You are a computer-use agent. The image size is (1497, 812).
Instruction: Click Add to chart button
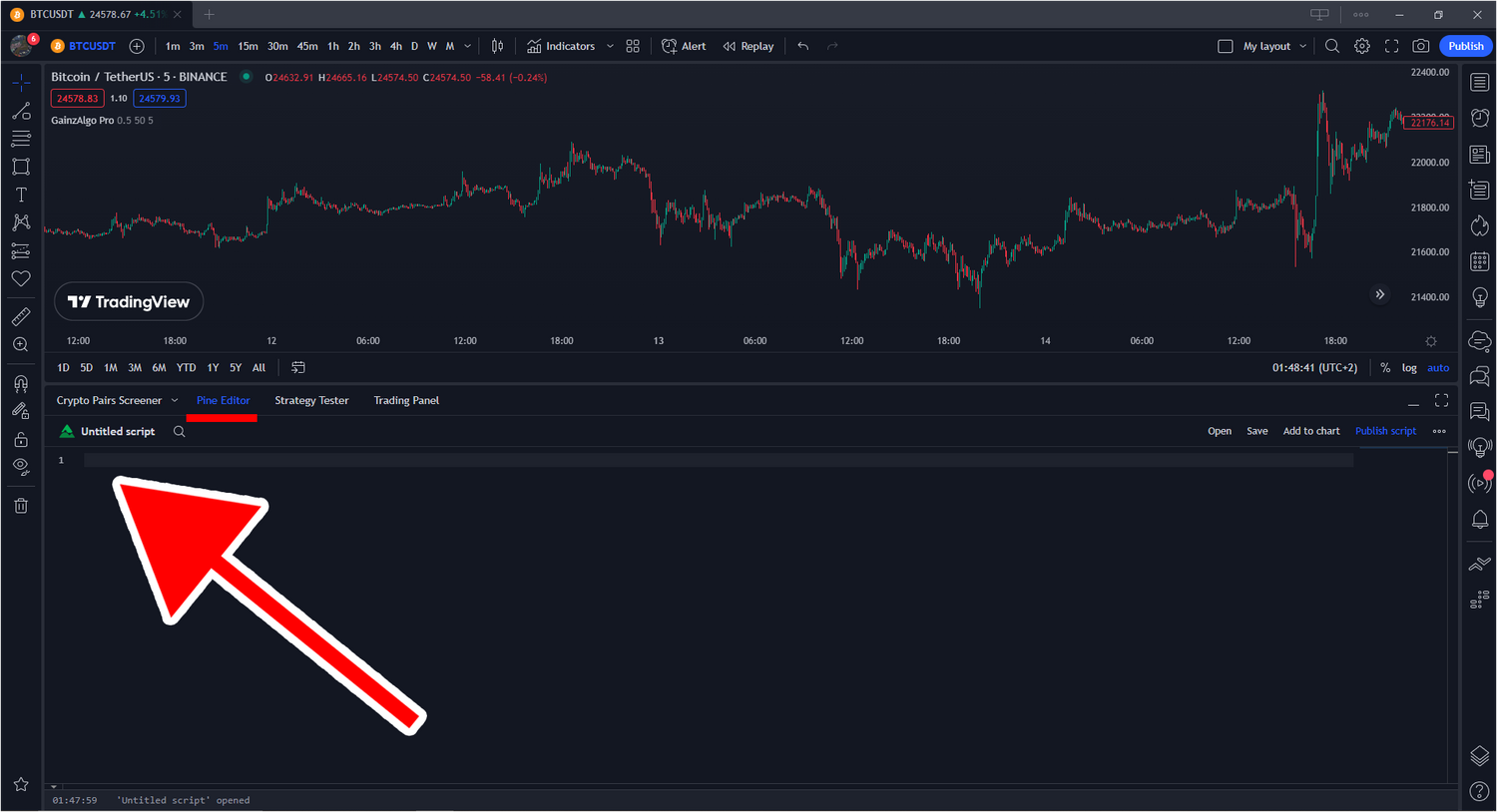[1311, 431]
